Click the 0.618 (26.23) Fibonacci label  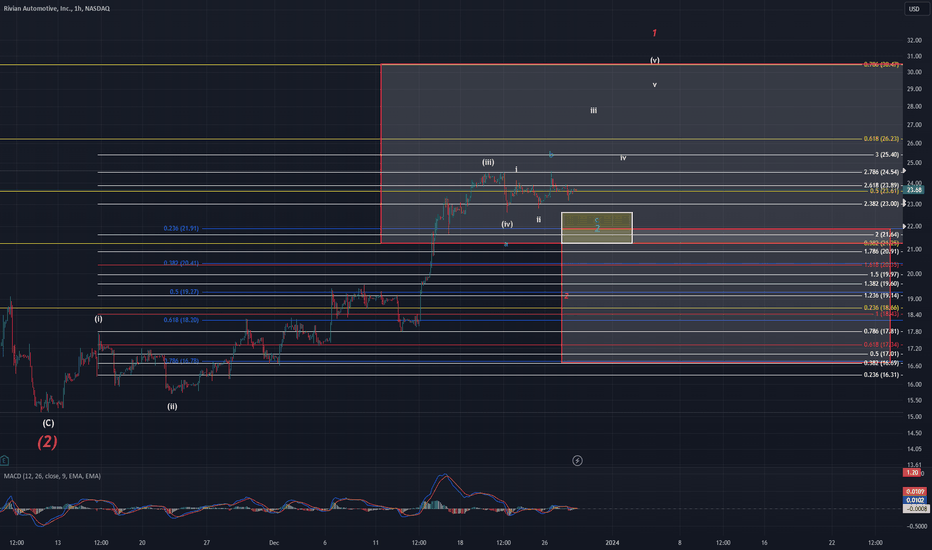coord(881,139)
